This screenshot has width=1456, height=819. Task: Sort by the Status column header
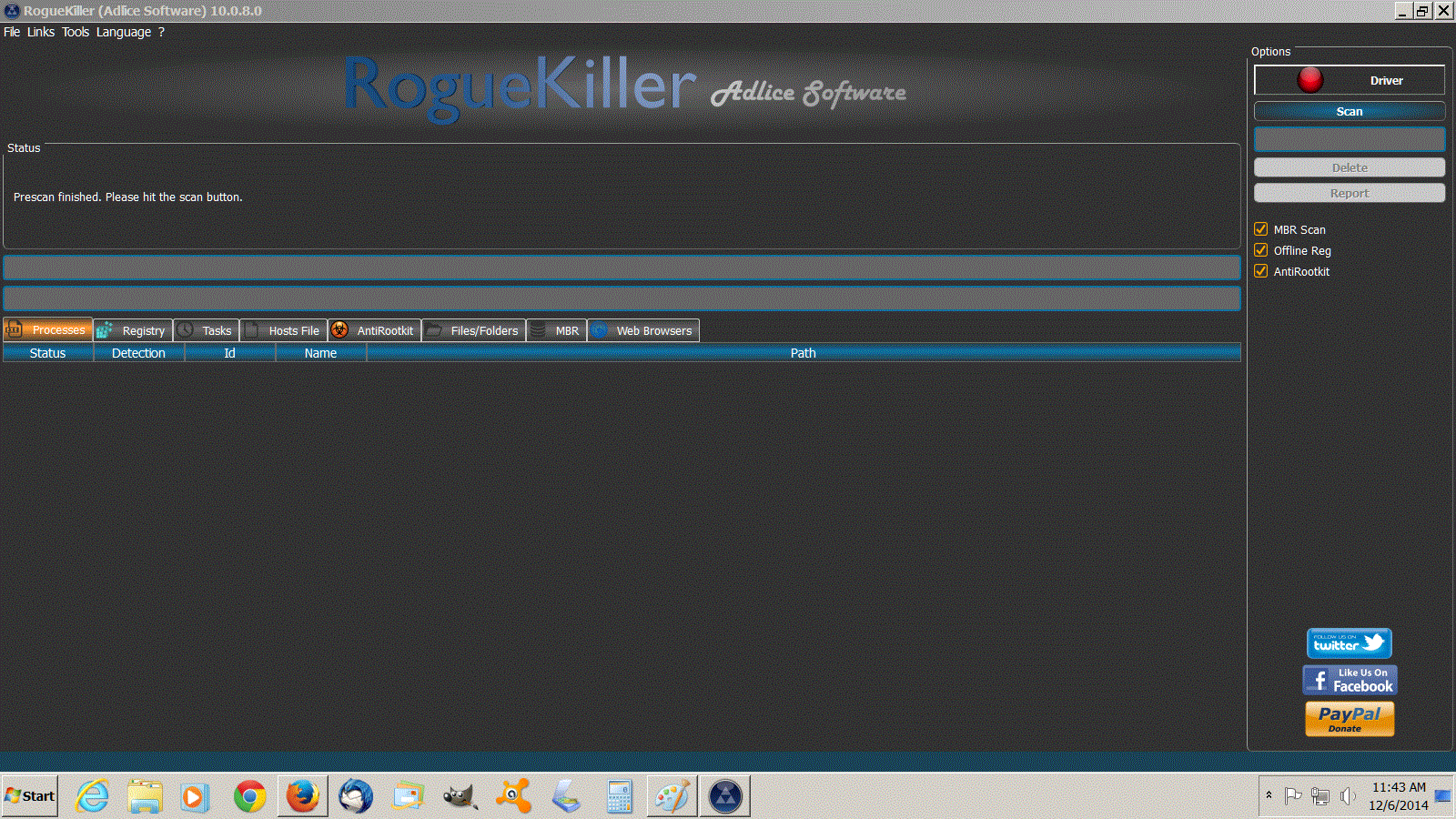48,353
